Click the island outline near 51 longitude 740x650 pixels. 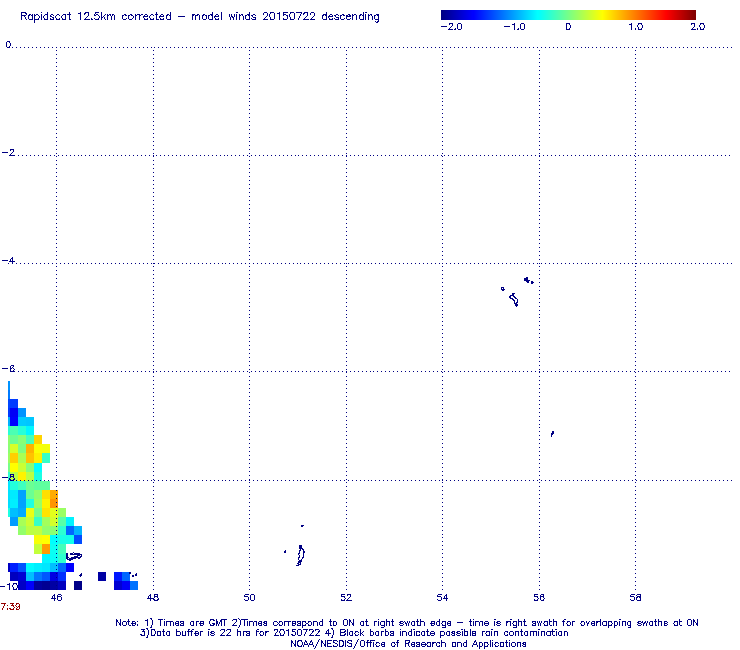click(300, 555)
